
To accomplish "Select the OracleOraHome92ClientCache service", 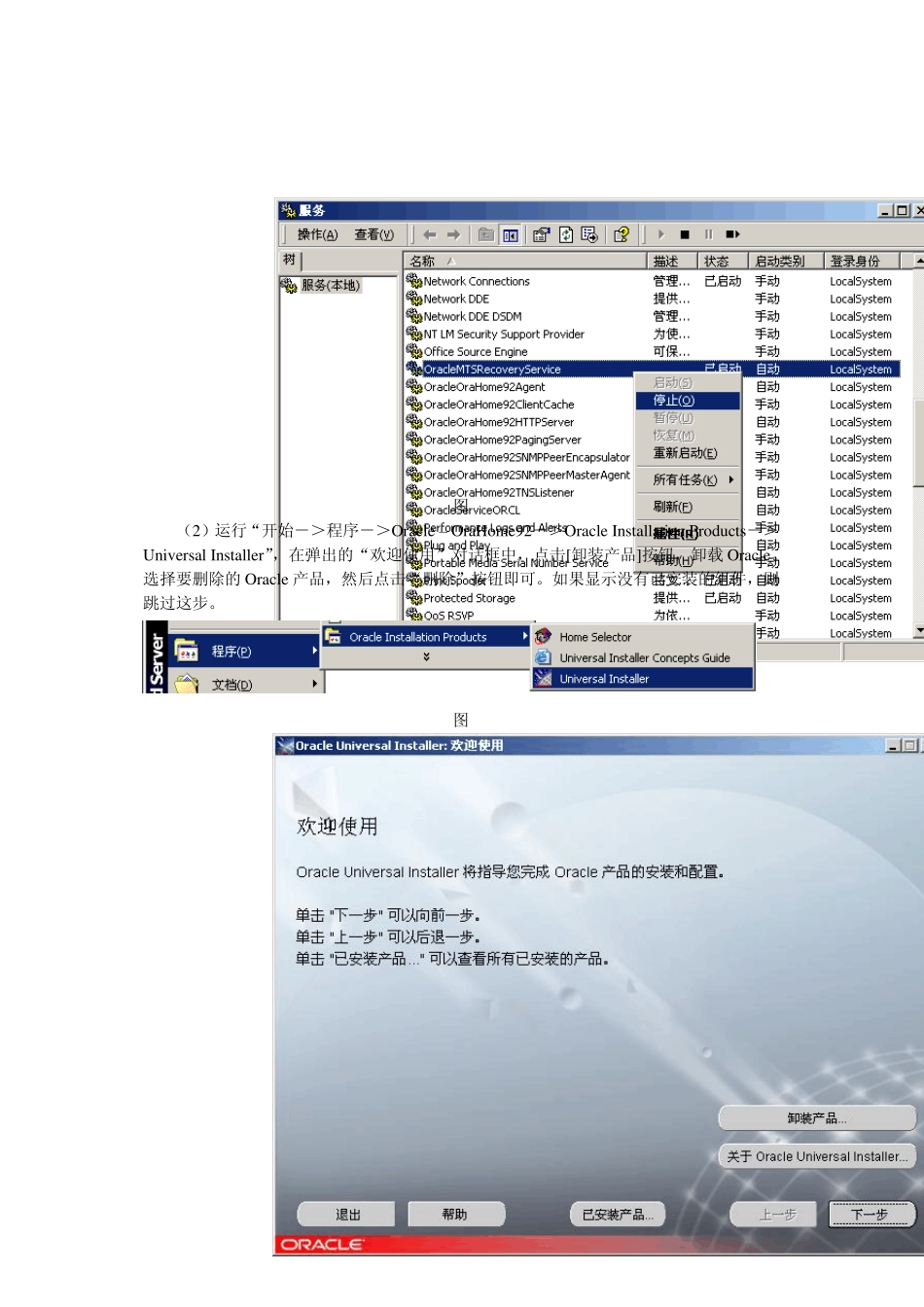I will (x=498, y=405).
